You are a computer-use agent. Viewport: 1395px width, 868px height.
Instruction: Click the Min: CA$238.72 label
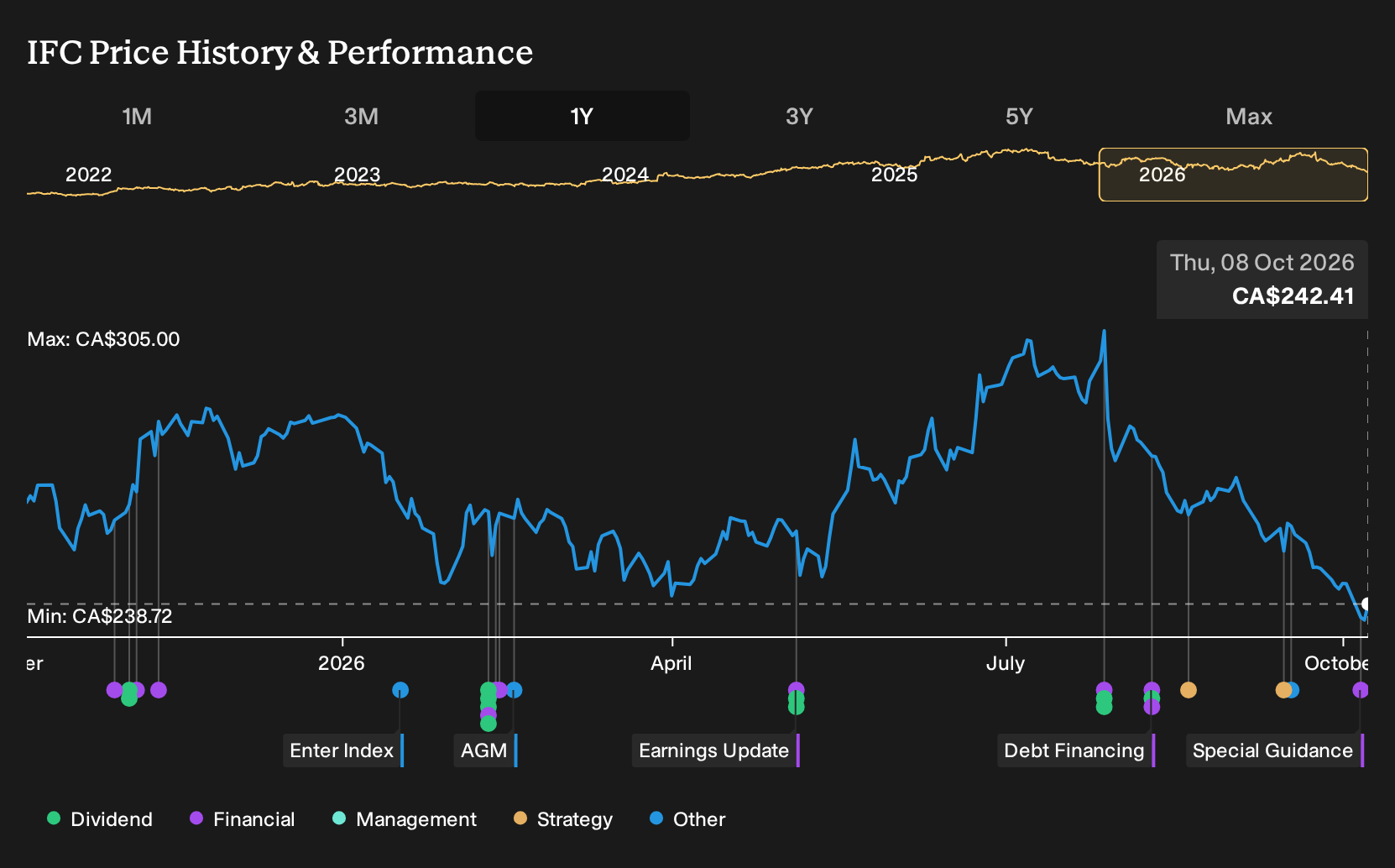coord(100,616)
